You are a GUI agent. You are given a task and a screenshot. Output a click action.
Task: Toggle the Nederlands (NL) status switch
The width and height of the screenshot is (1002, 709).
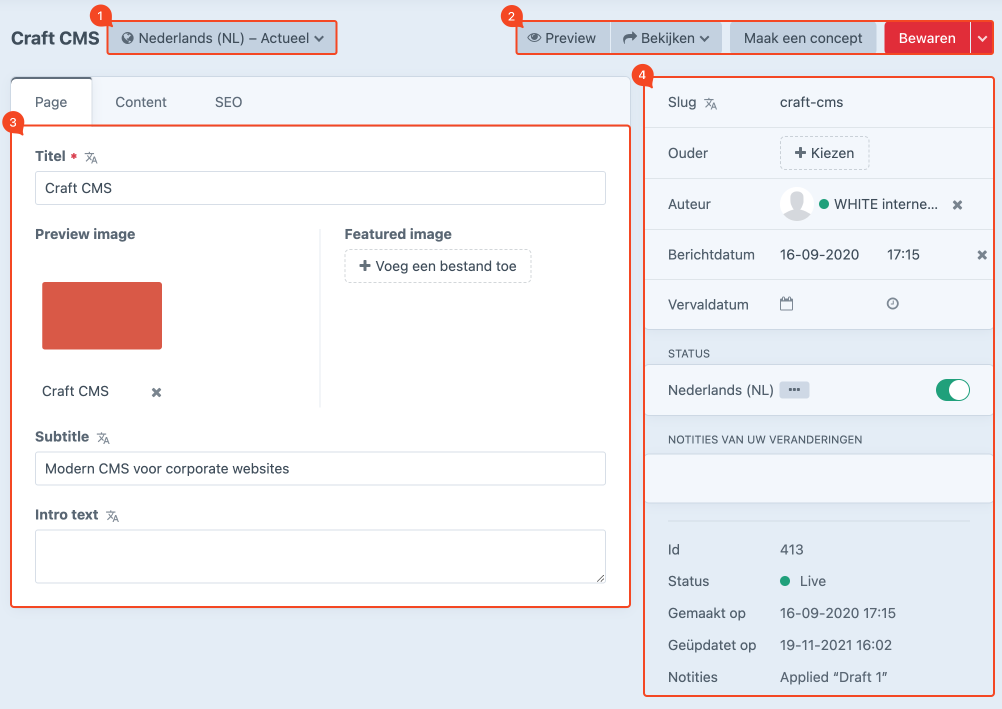(x=952, y=390)
